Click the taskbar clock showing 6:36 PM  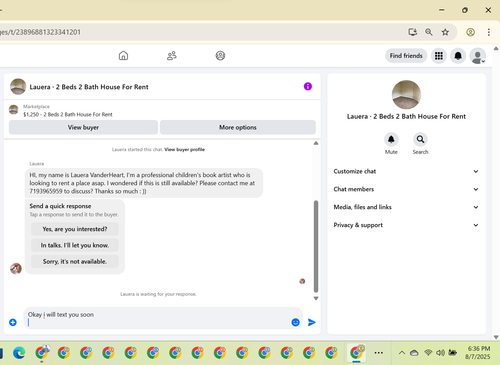click(479, 353)
